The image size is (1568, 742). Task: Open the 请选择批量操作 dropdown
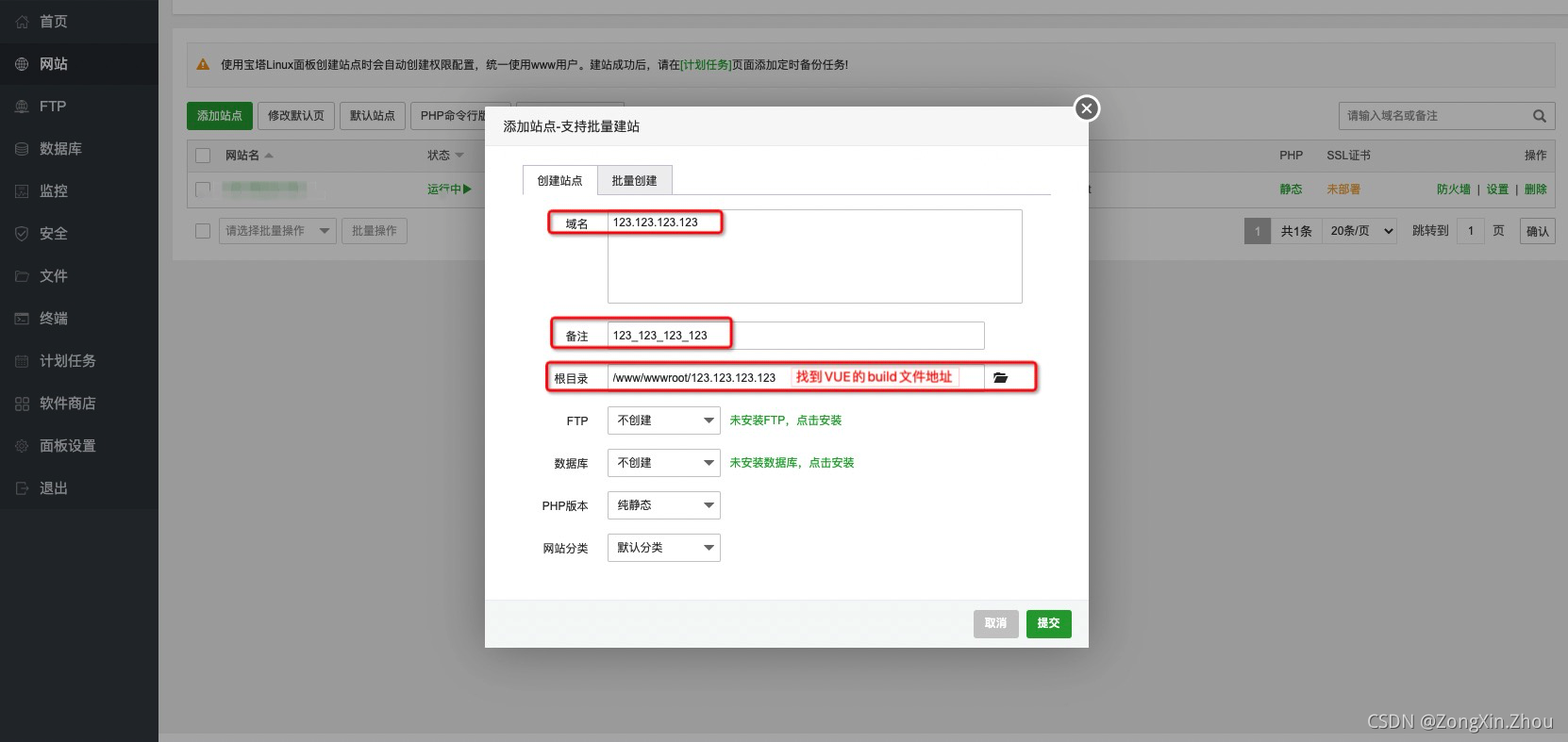[277, 231]
